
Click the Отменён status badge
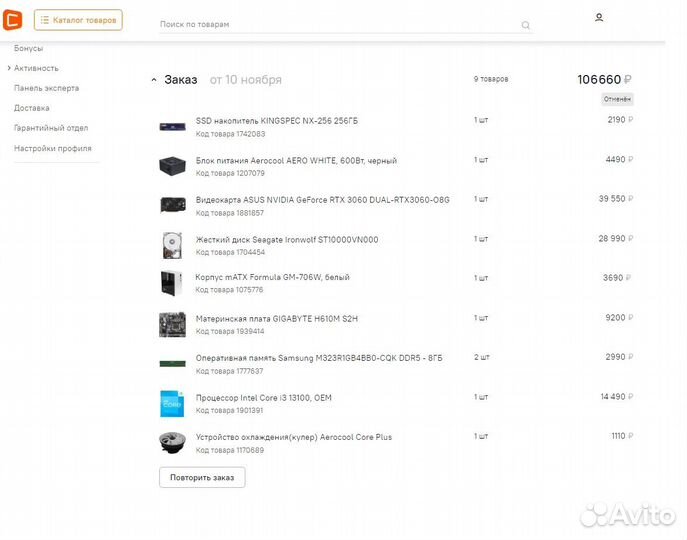coord(617,99)
